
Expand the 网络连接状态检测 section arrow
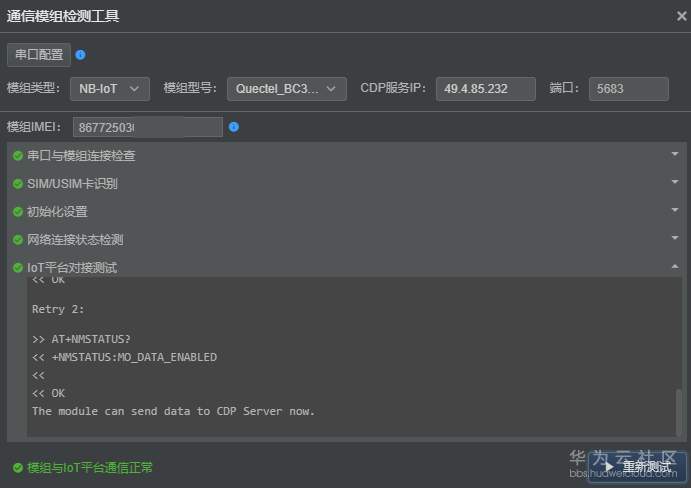pyautogui.click(x=675, y=238)
